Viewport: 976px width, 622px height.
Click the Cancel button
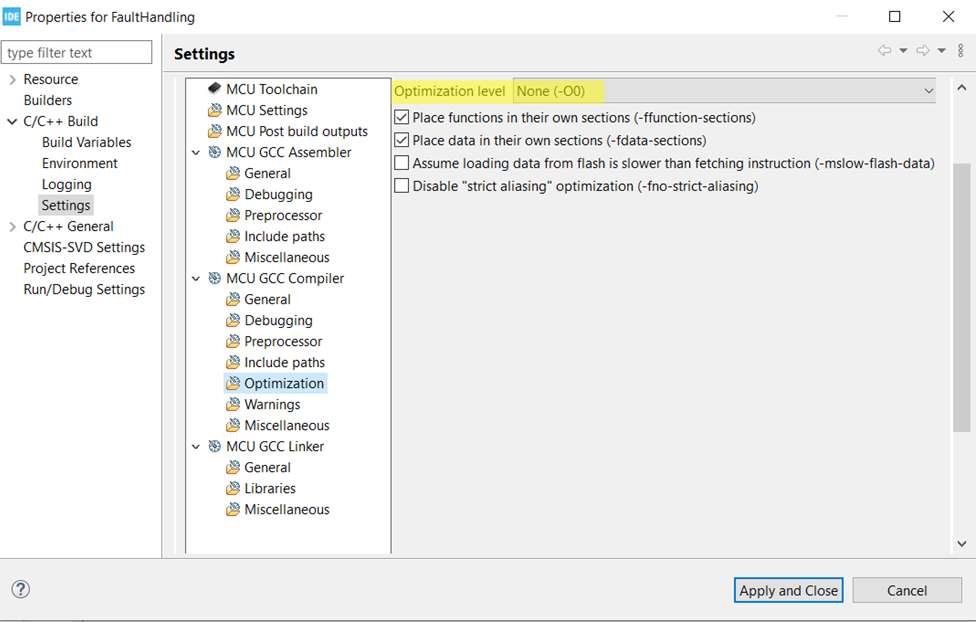tap(906, 590)
